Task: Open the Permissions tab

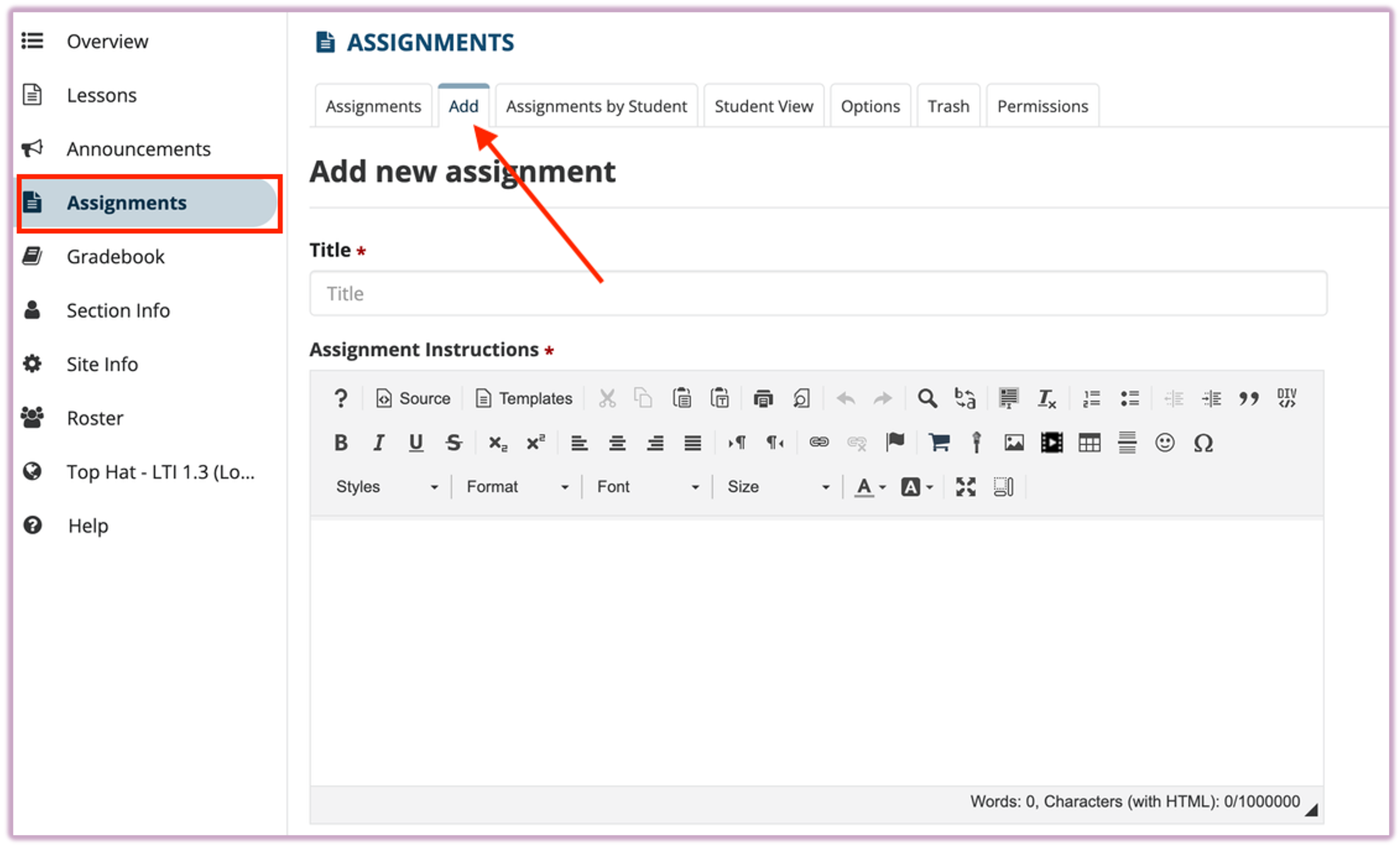Action: click(x=1042, y=105)
